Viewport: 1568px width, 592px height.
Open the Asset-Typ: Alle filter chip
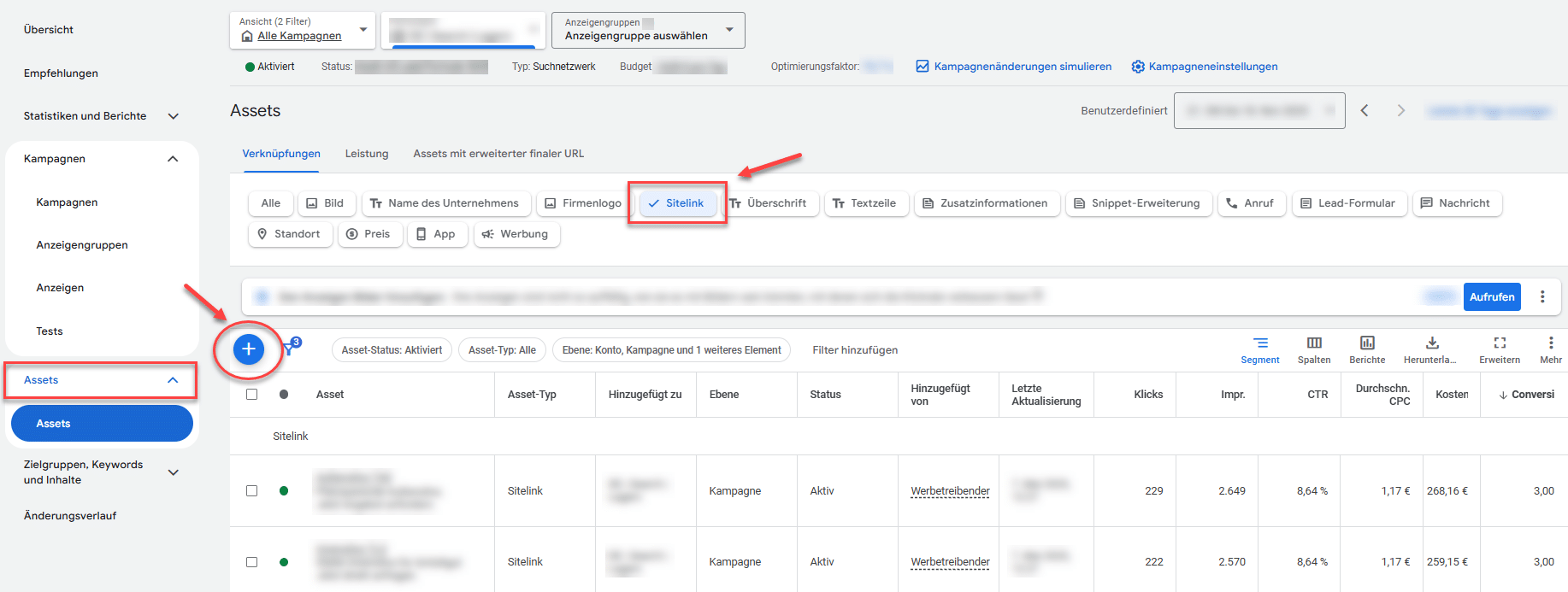(502, 350)
